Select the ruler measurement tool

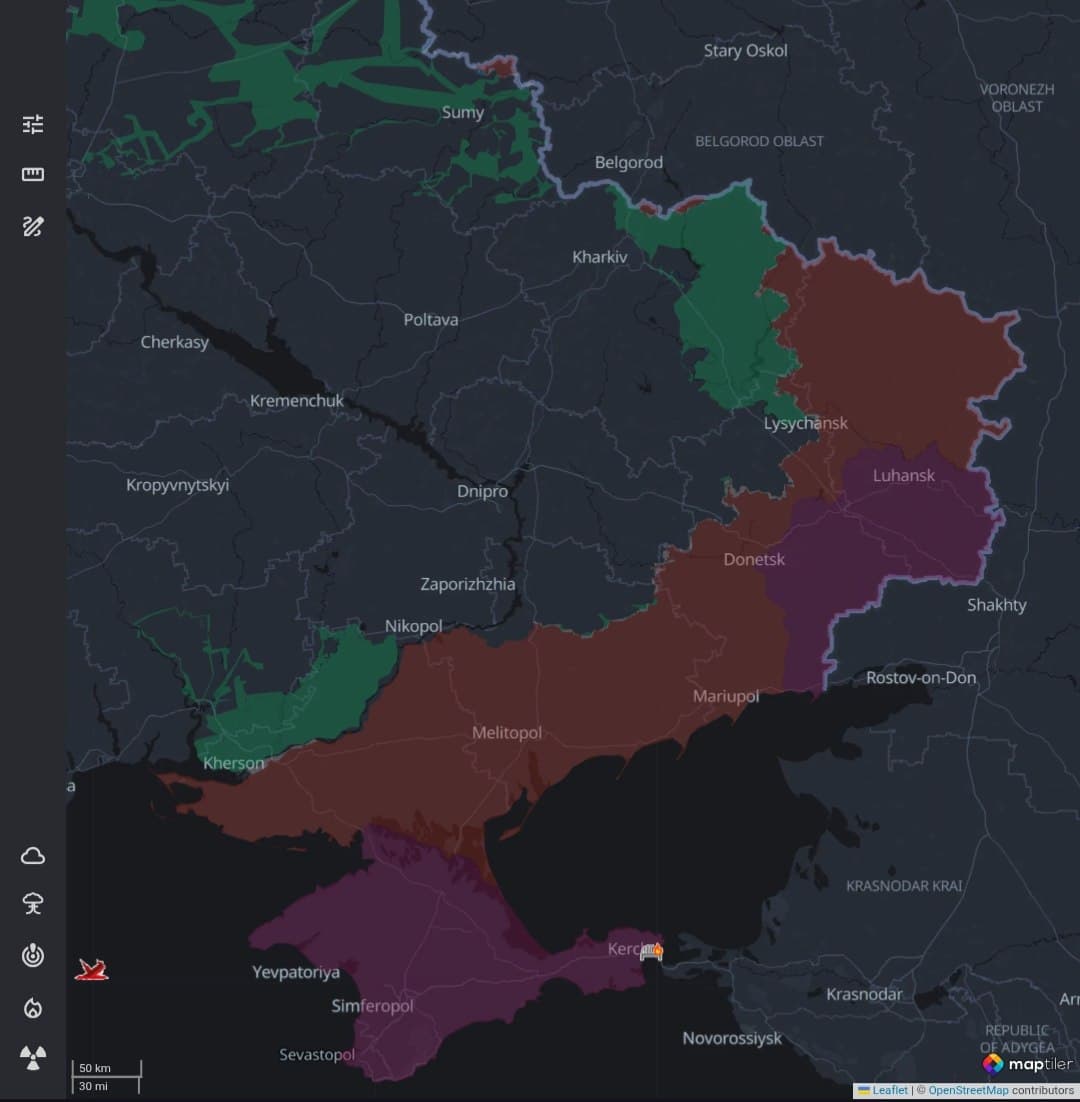pyautogui.click(x=34, y=173)
